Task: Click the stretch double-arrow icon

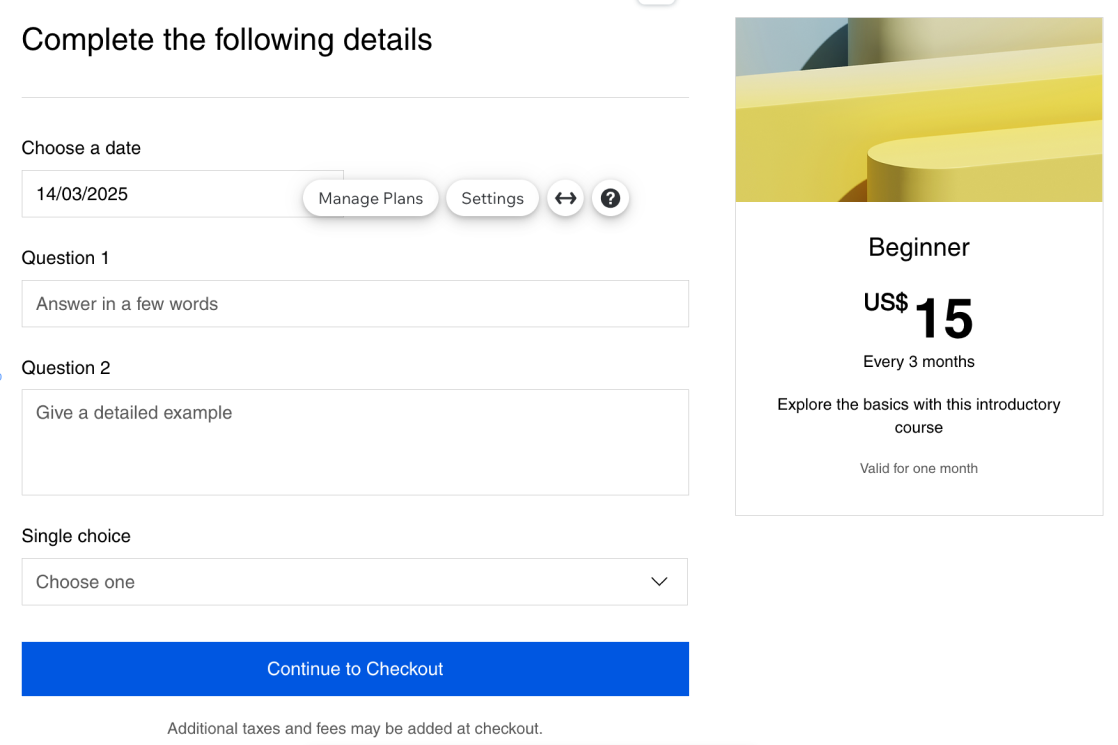Action: point(566,198)
